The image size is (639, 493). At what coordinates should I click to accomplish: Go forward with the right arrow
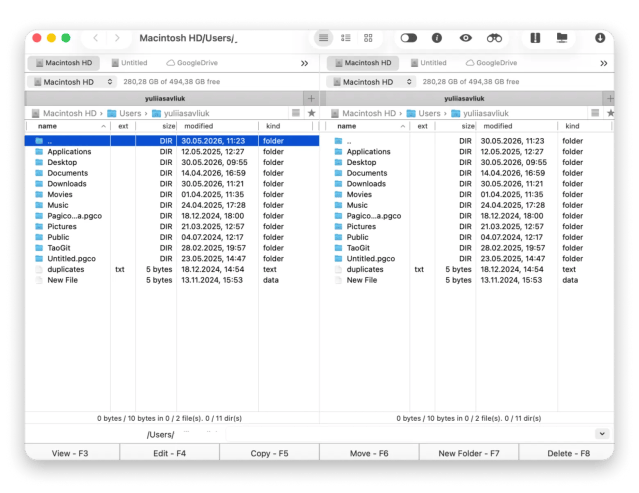click(x=117, y=38)
